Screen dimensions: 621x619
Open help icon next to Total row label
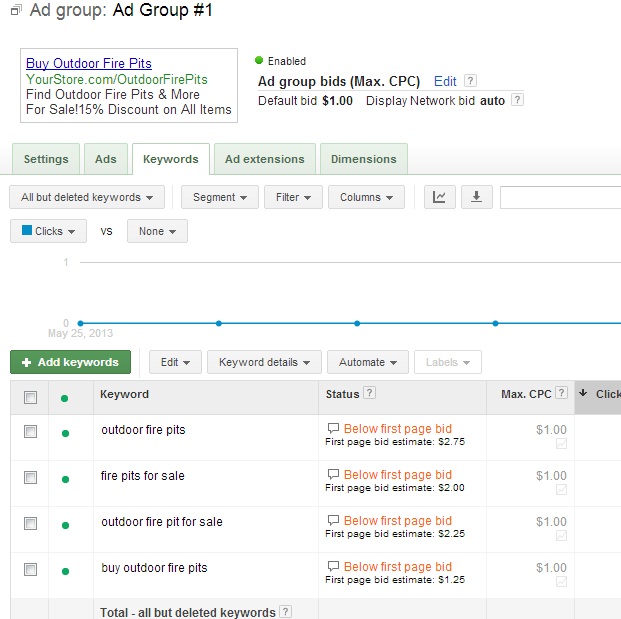tap(285, 611)
